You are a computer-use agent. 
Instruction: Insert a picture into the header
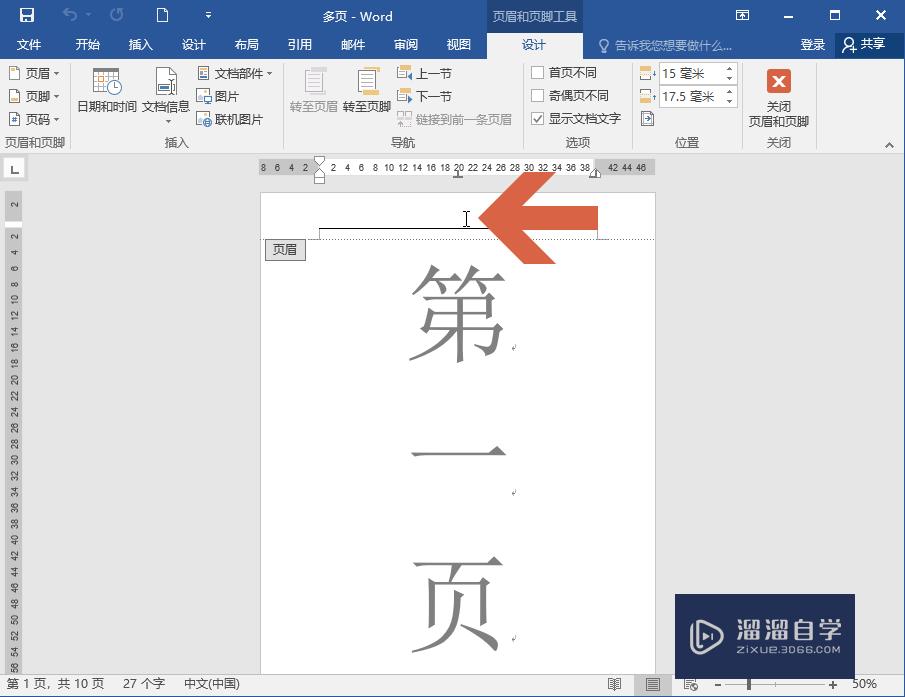pos(228,95)
